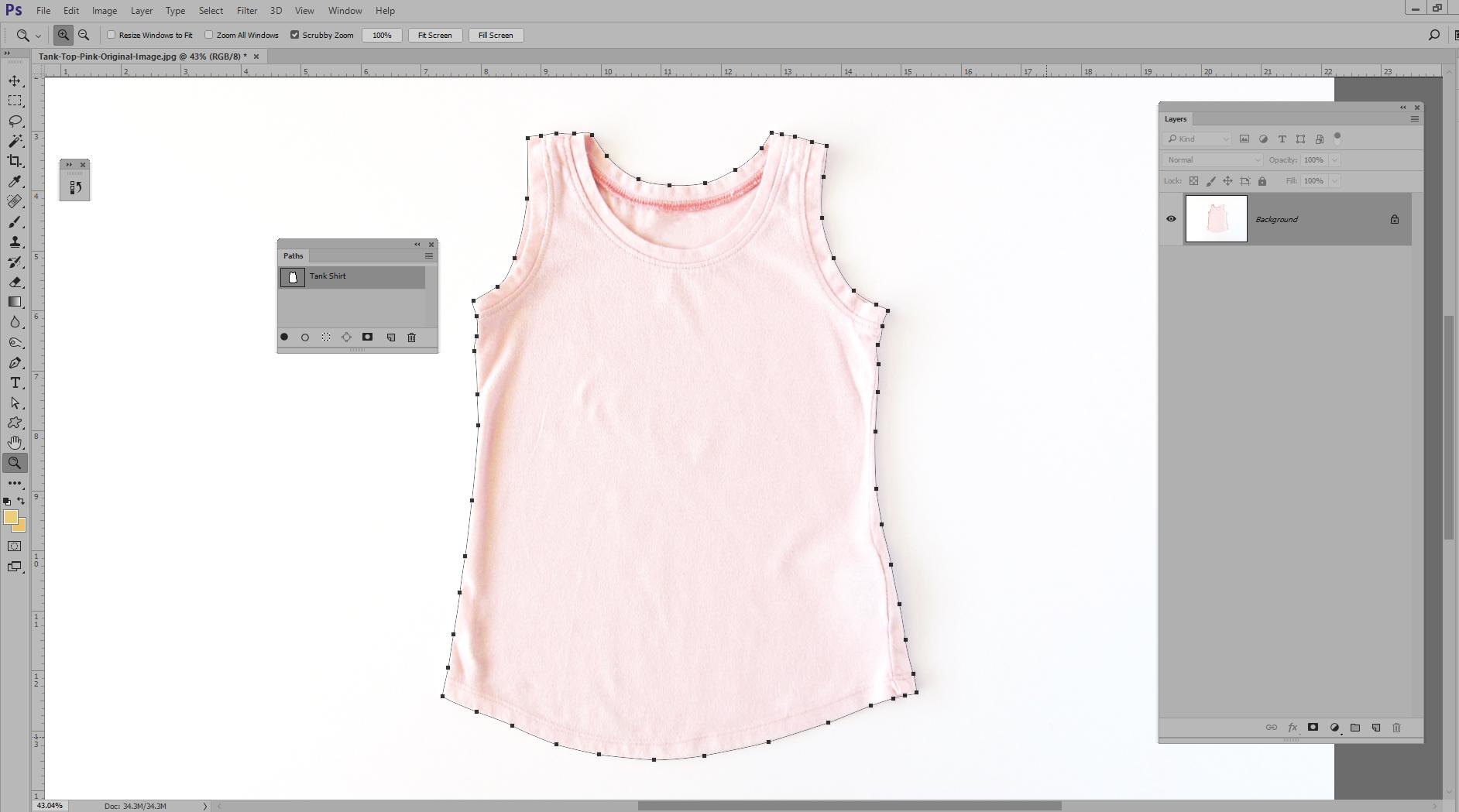This screenshot has width=1459, height=812.
Task: Click the Fit Screen button
Action: 434,35
